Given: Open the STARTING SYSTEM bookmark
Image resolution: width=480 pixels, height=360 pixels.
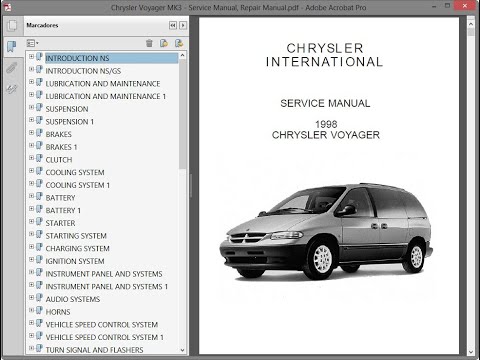Looking at the screenshot, I should pos(76,236).
